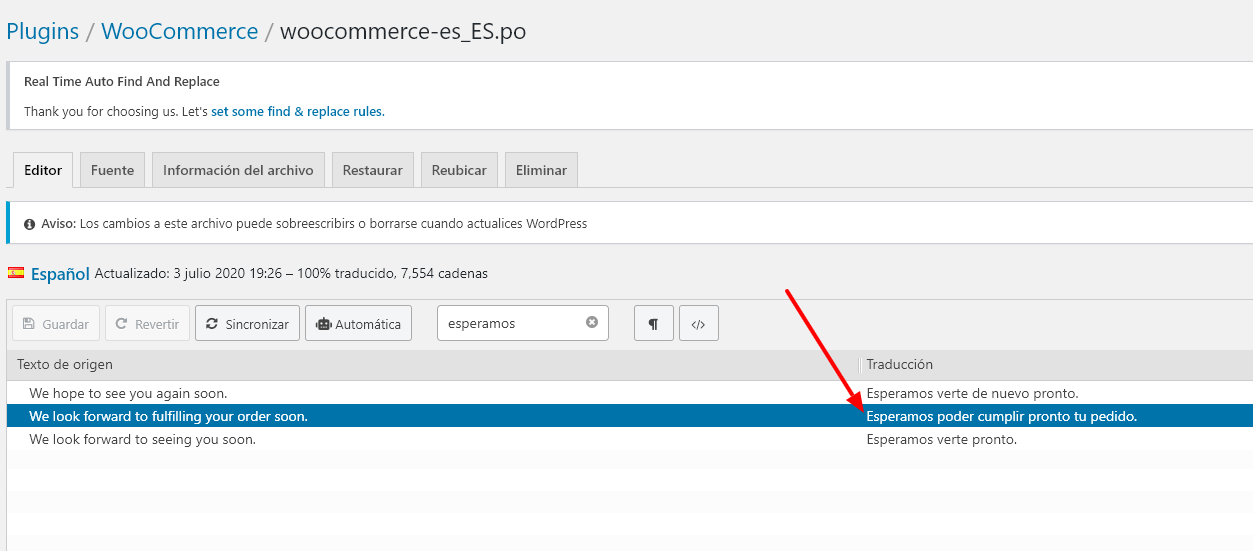Click the Revertir button
Image resolution: width=1253 pixels, height=551 pixels.
click(147, 323)
